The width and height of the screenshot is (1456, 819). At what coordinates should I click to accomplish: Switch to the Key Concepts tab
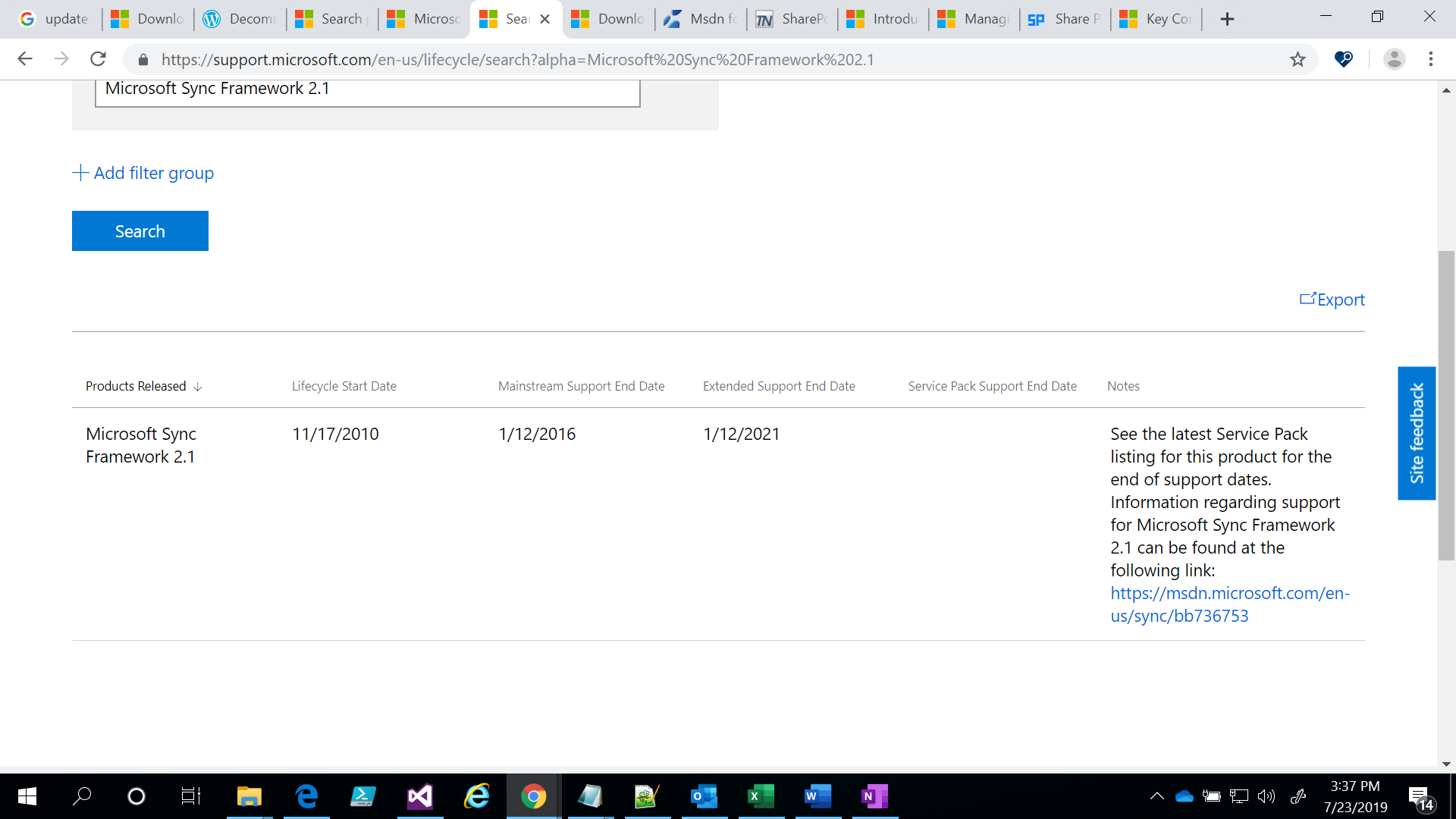click(x=1156, y=19)
